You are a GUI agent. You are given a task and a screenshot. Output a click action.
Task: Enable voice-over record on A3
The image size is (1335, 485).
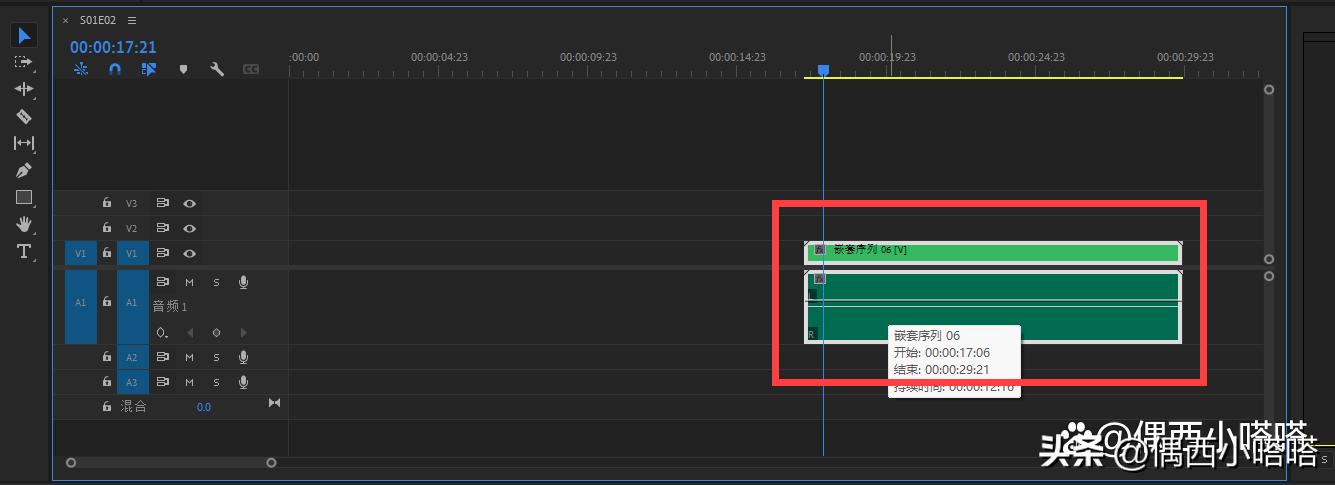click(243, 382)
